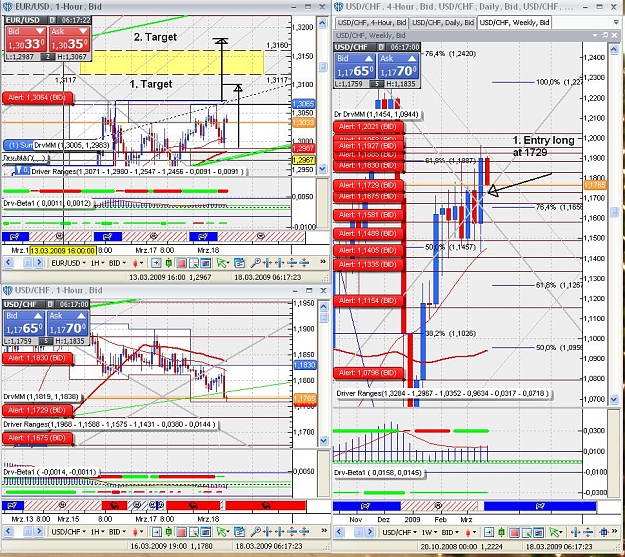
Task: Click scroll-back arrow in EUR/USD chart toolbar
Action: [8, 263]
